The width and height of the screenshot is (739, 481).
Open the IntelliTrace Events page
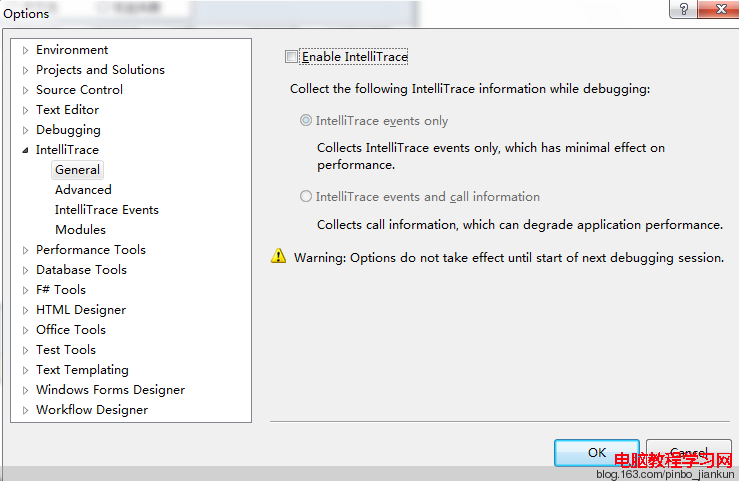coord(107,210)
